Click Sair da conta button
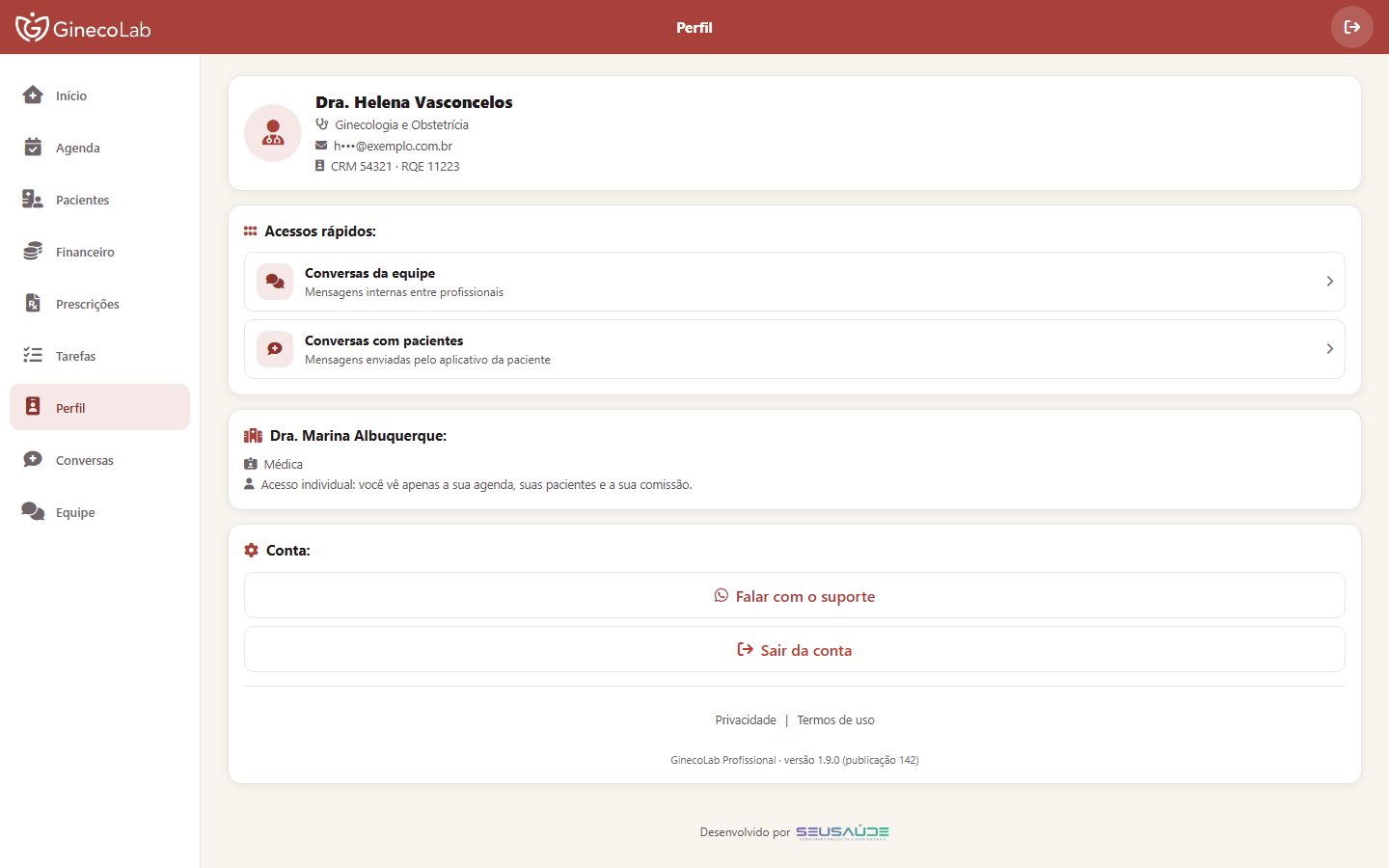 (x=795, y=649)
